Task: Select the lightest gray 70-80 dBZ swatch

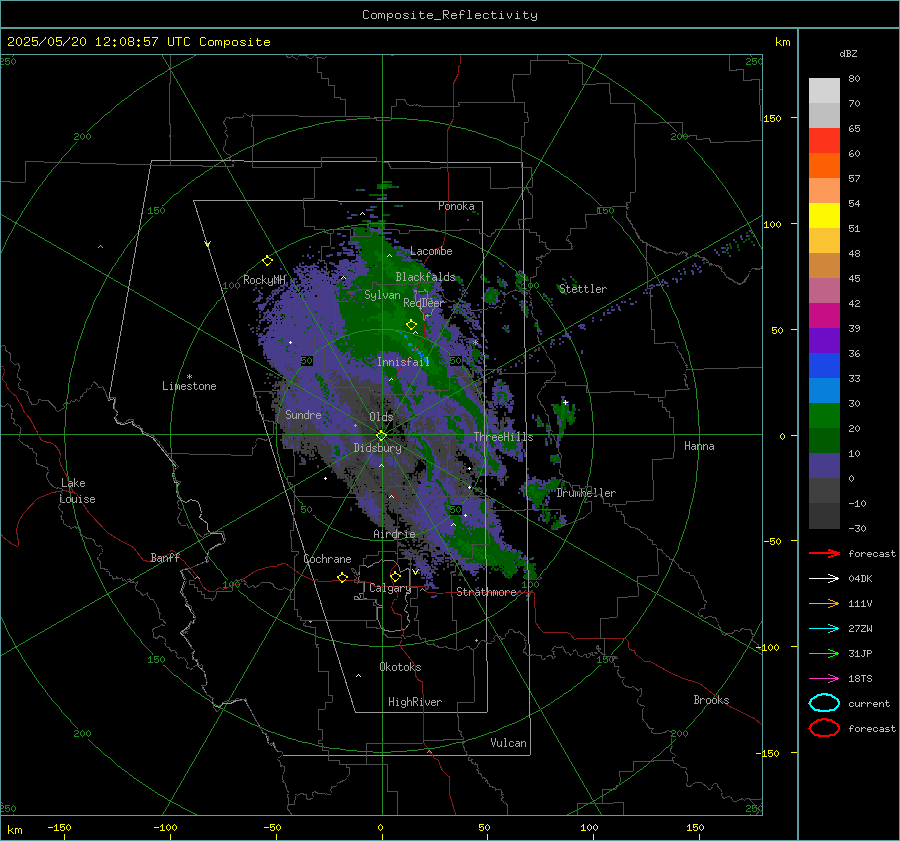Action: [x=824, y=90]
